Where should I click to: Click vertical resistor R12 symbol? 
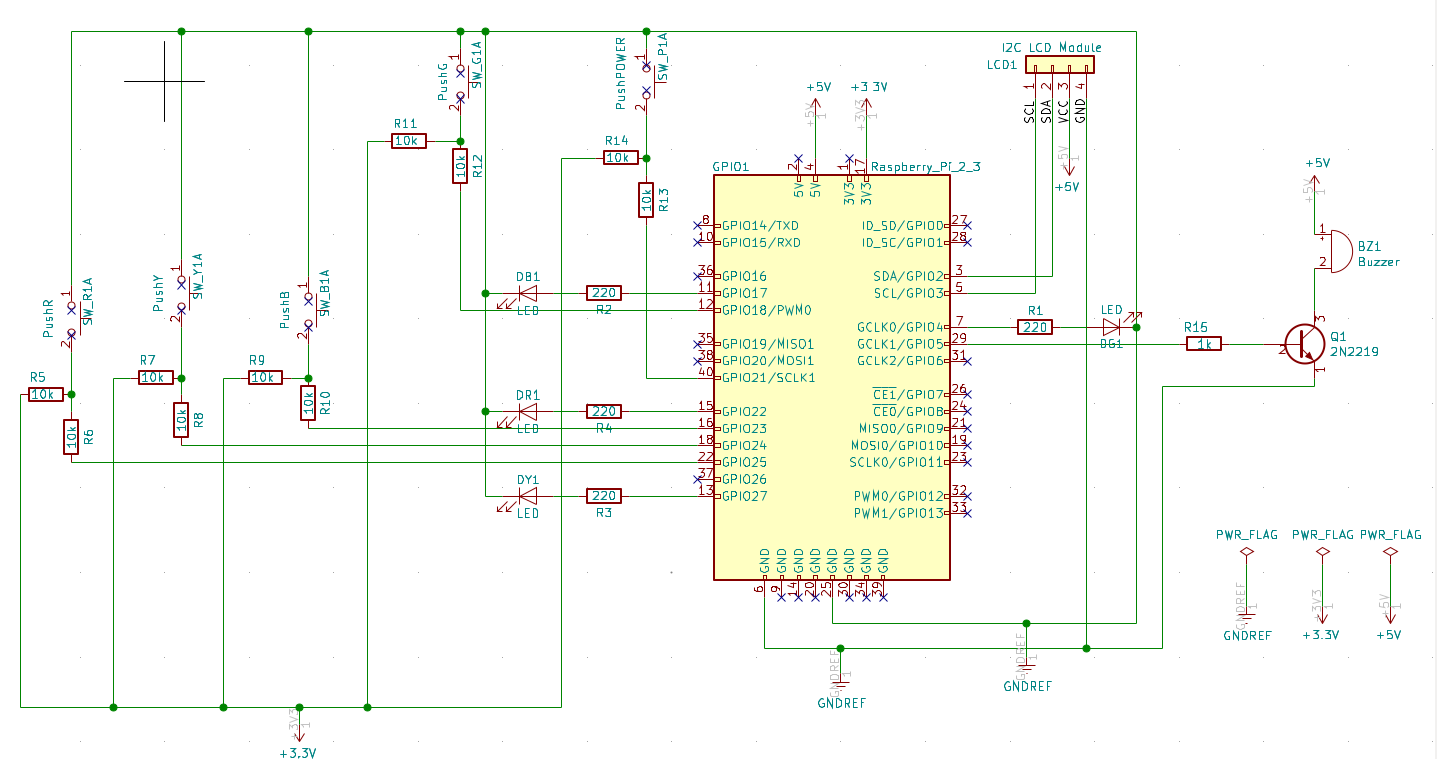coord(460,165)
